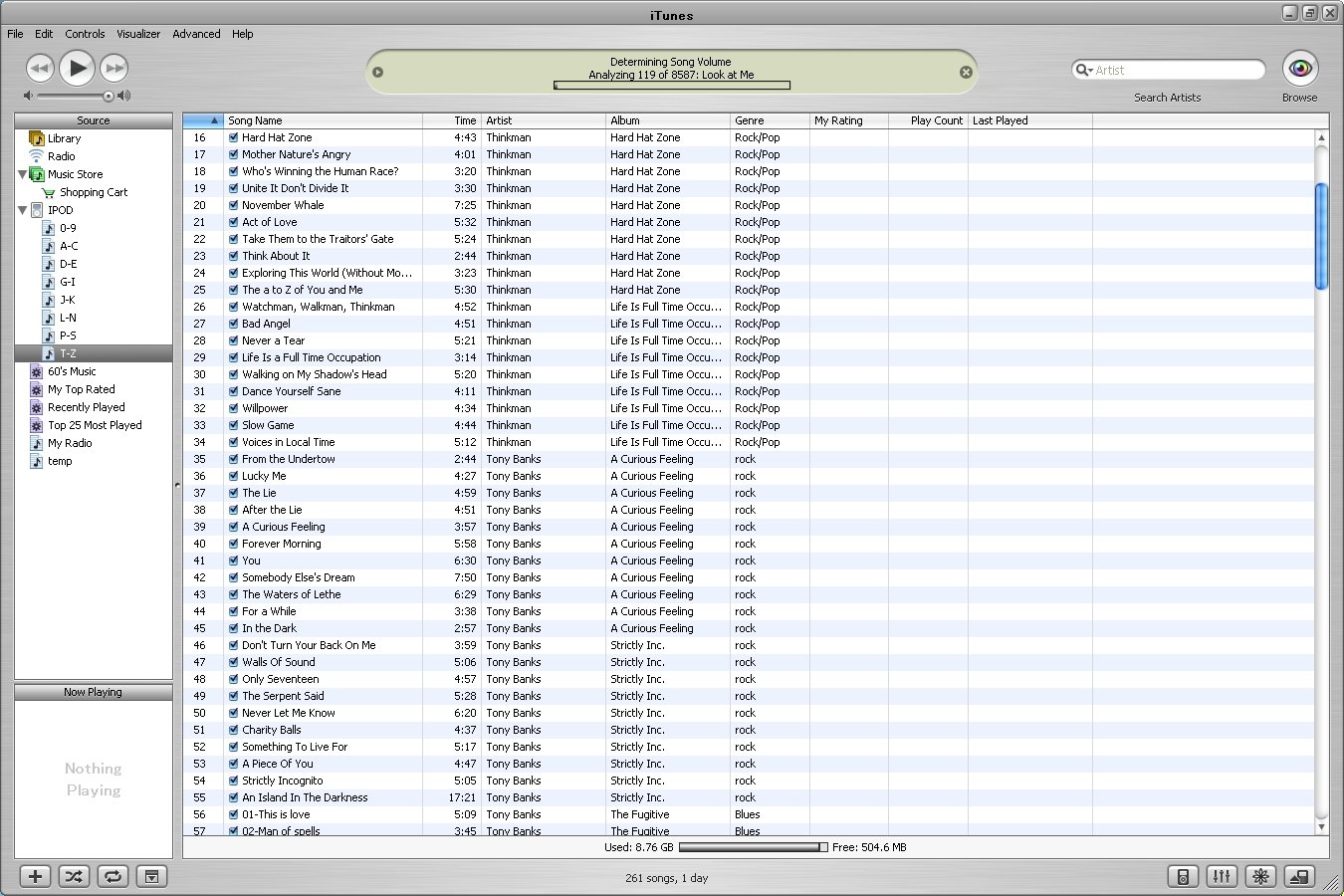The width and height of the screenshot is (1344, 896).
Task: Uncheck the song Hard Hat Zone
Action: [233, 138]
